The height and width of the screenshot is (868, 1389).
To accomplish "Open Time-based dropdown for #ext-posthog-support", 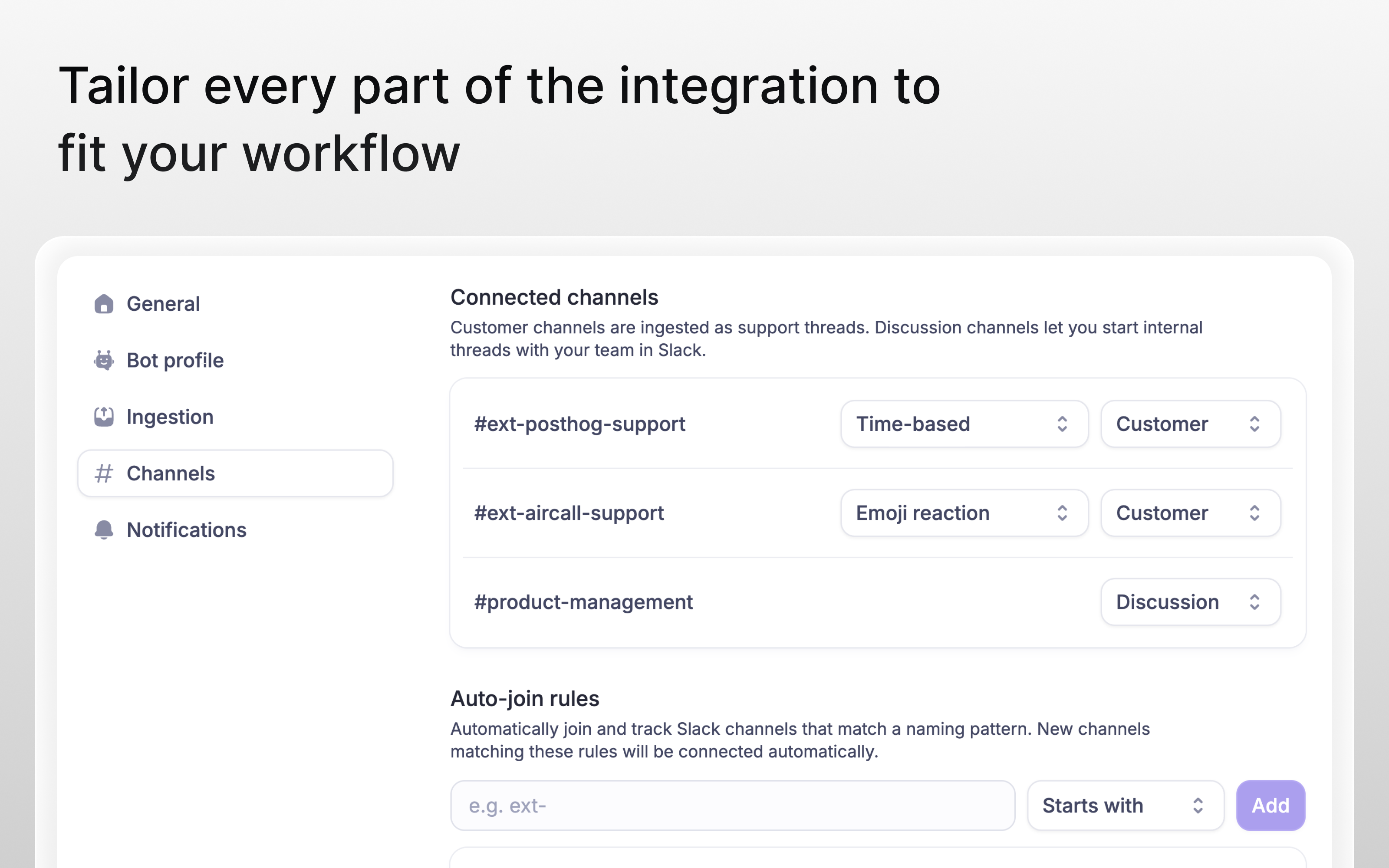I will 964,424.
